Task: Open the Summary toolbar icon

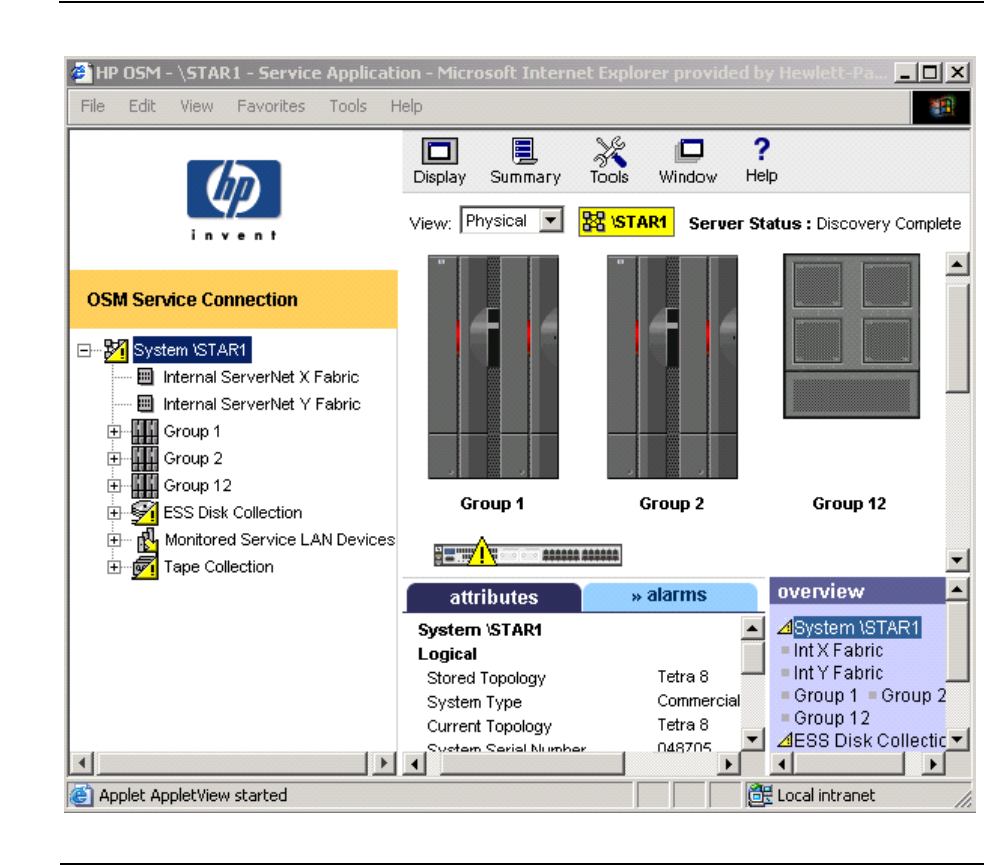Action: click(x=524, y=152)
